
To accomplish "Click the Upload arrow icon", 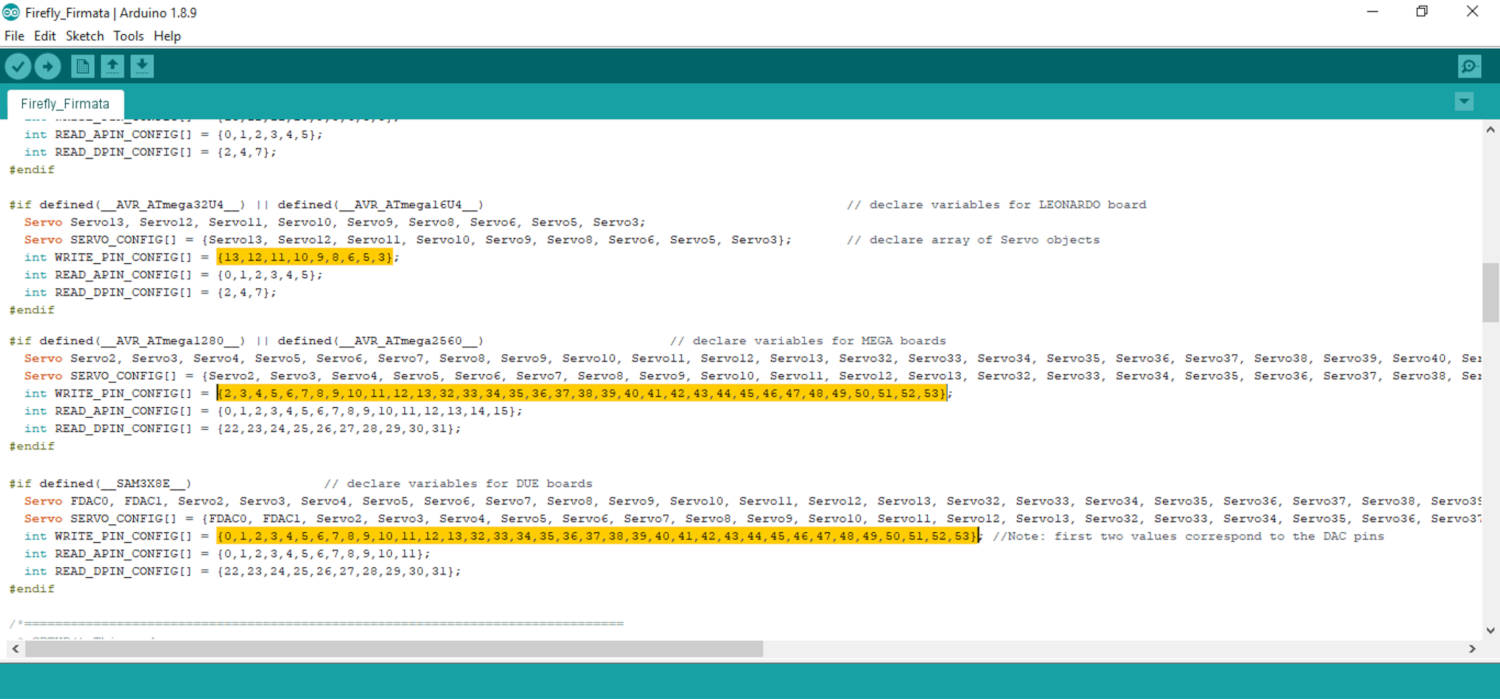I will [48, 66].
